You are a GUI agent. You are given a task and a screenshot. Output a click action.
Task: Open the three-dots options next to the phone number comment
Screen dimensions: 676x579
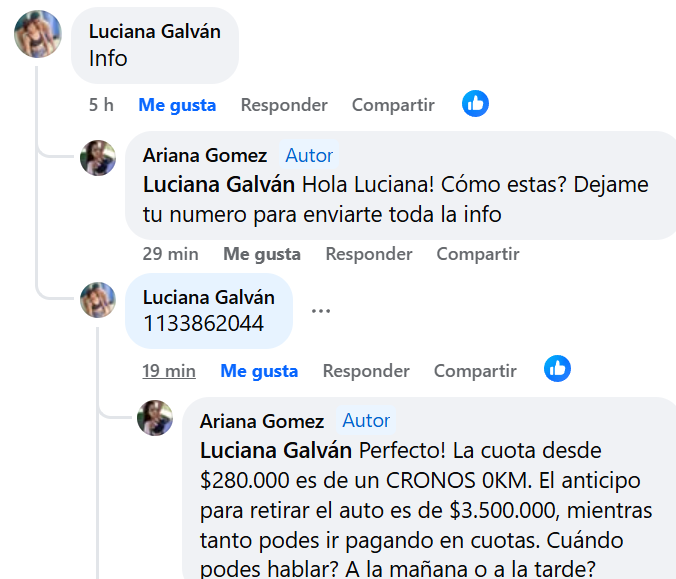321,310
